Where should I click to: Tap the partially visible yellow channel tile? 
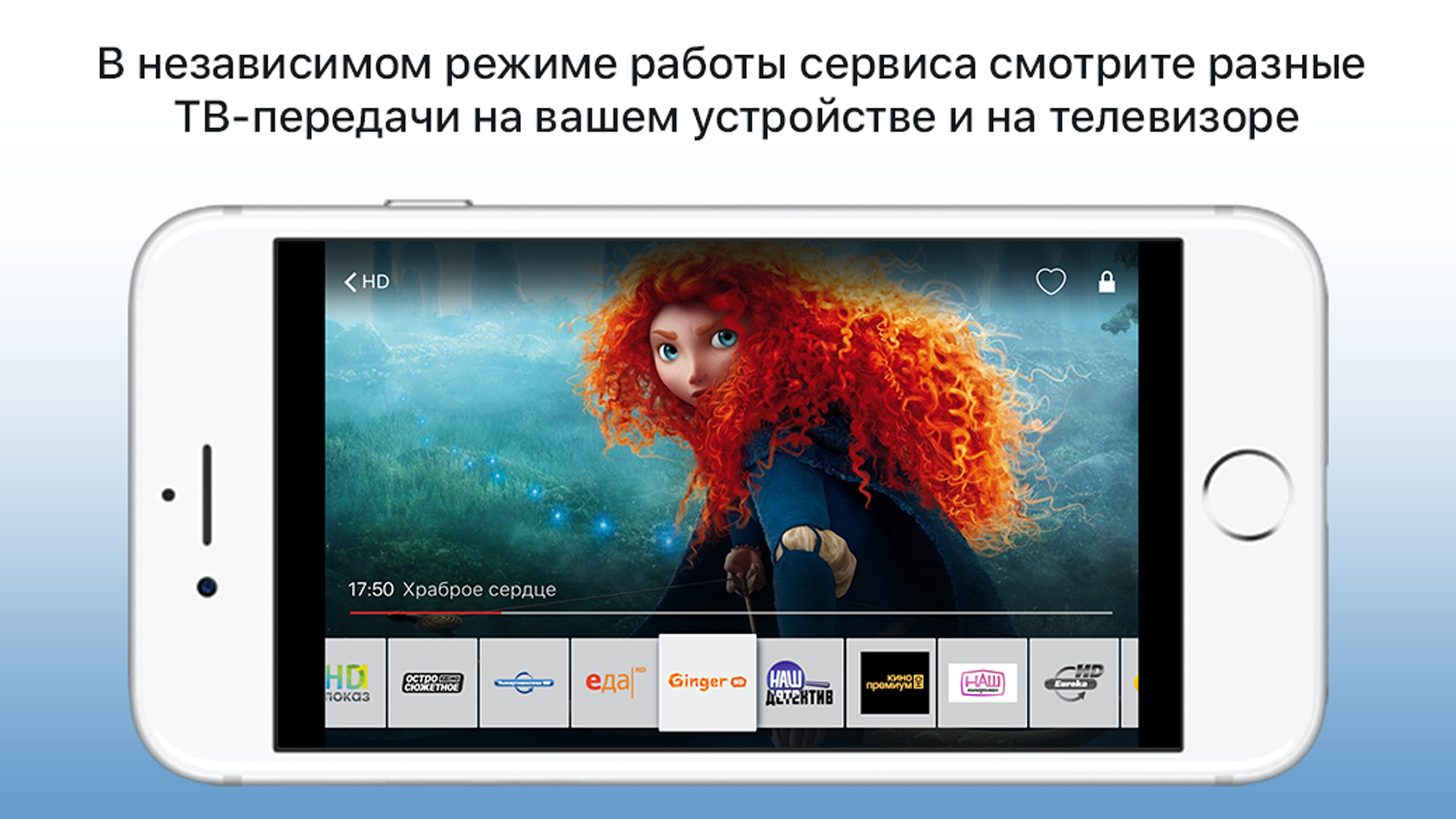(1131, 683)
